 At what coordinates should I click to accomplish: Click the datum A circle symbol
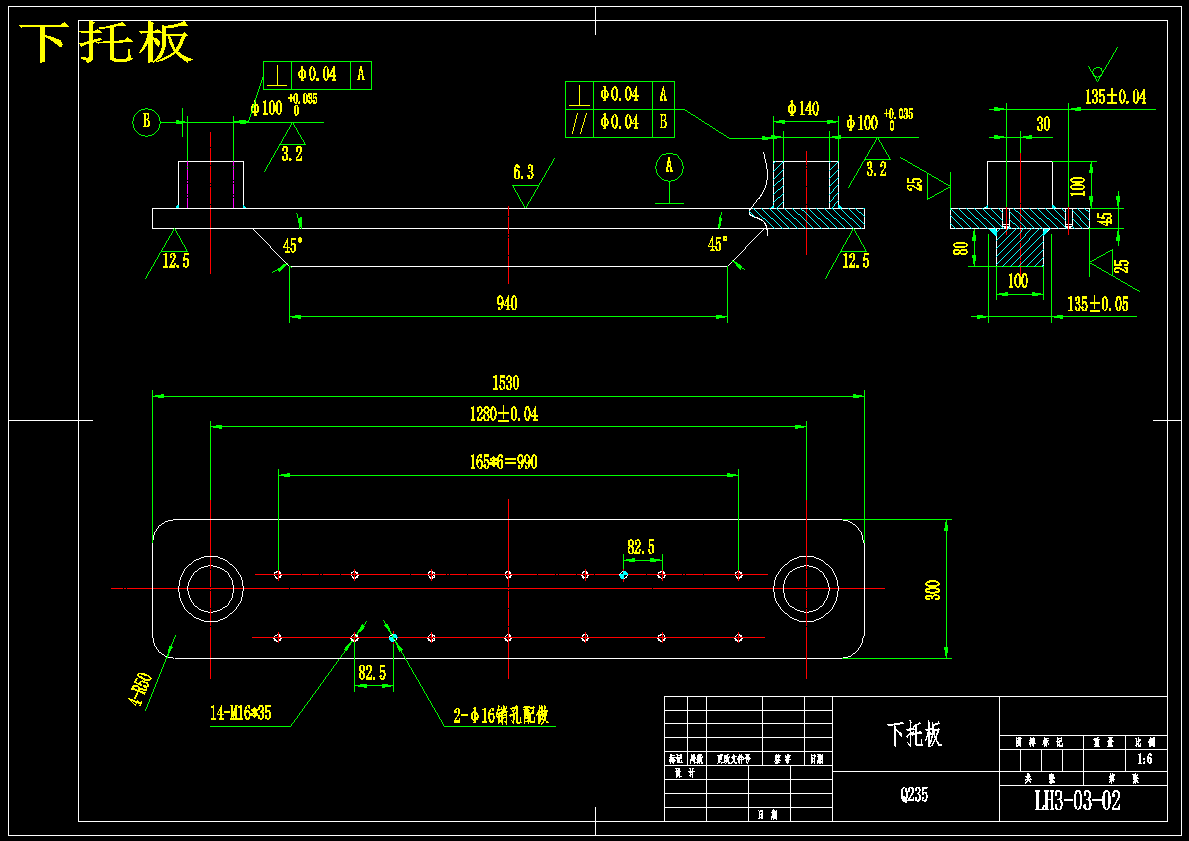tap(669, 167)
